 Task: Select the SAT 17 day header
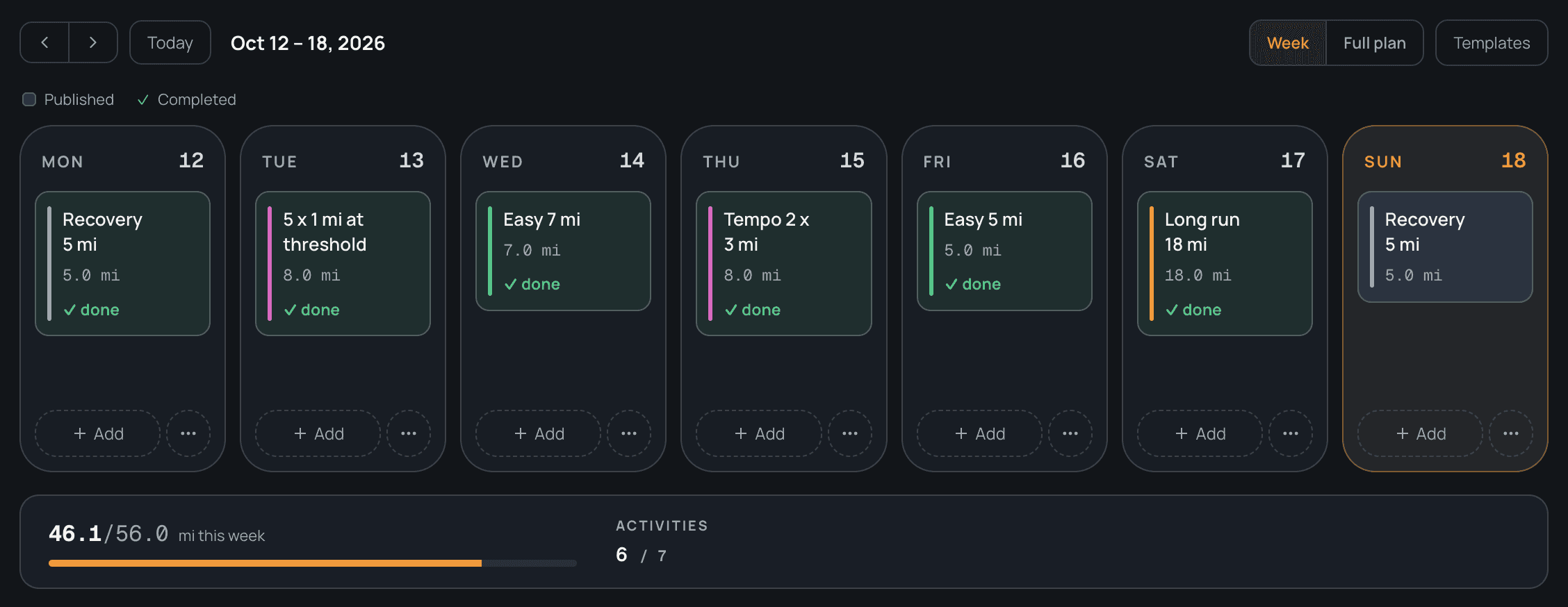pos(1225,161)
